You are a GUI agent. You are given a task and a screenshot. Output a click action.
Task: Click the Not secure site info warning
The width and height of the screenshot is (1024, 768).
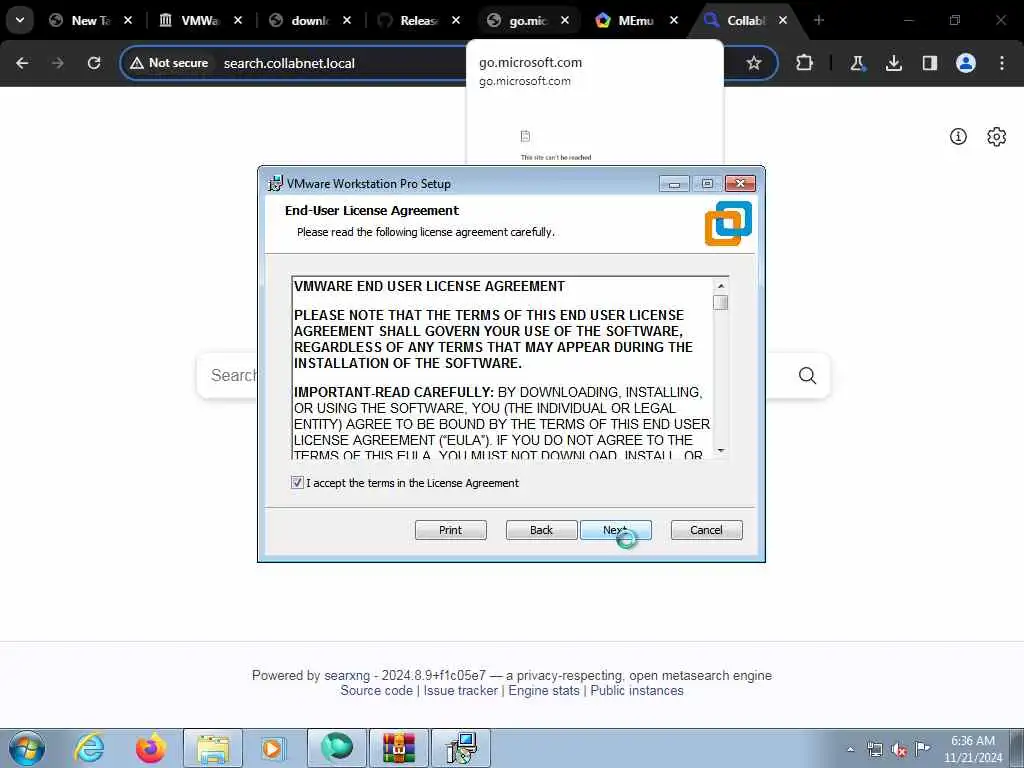[169, 63]
